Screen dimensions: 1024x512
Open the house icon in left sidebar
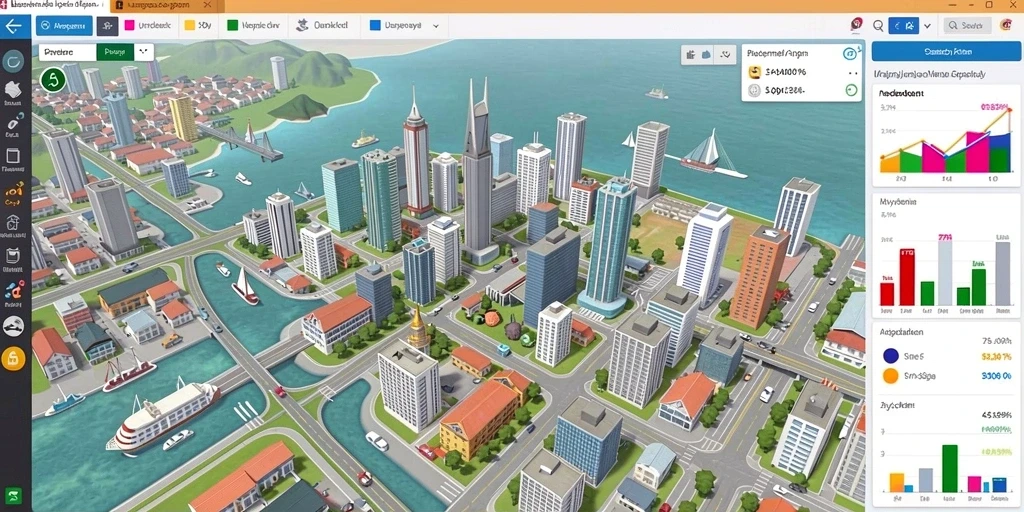click(13, 223)
